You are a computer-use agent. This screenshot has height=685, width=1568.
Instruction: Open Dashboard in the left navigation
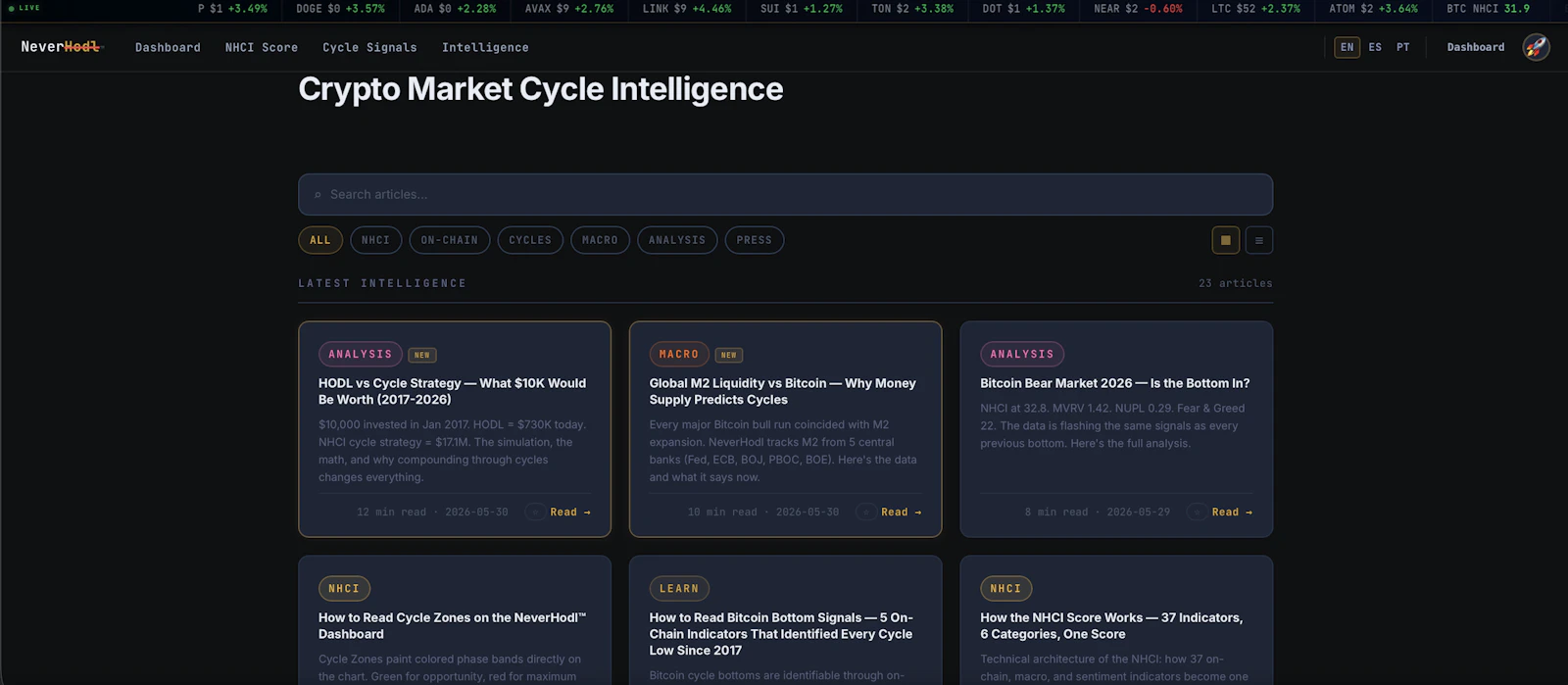[168, 47]
